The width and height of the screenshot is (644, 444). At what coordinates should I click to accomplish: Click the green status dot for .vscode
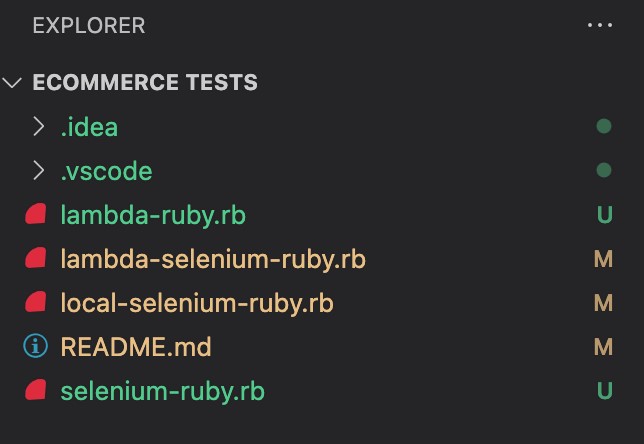pyautogui.click(x=603, y=171)
